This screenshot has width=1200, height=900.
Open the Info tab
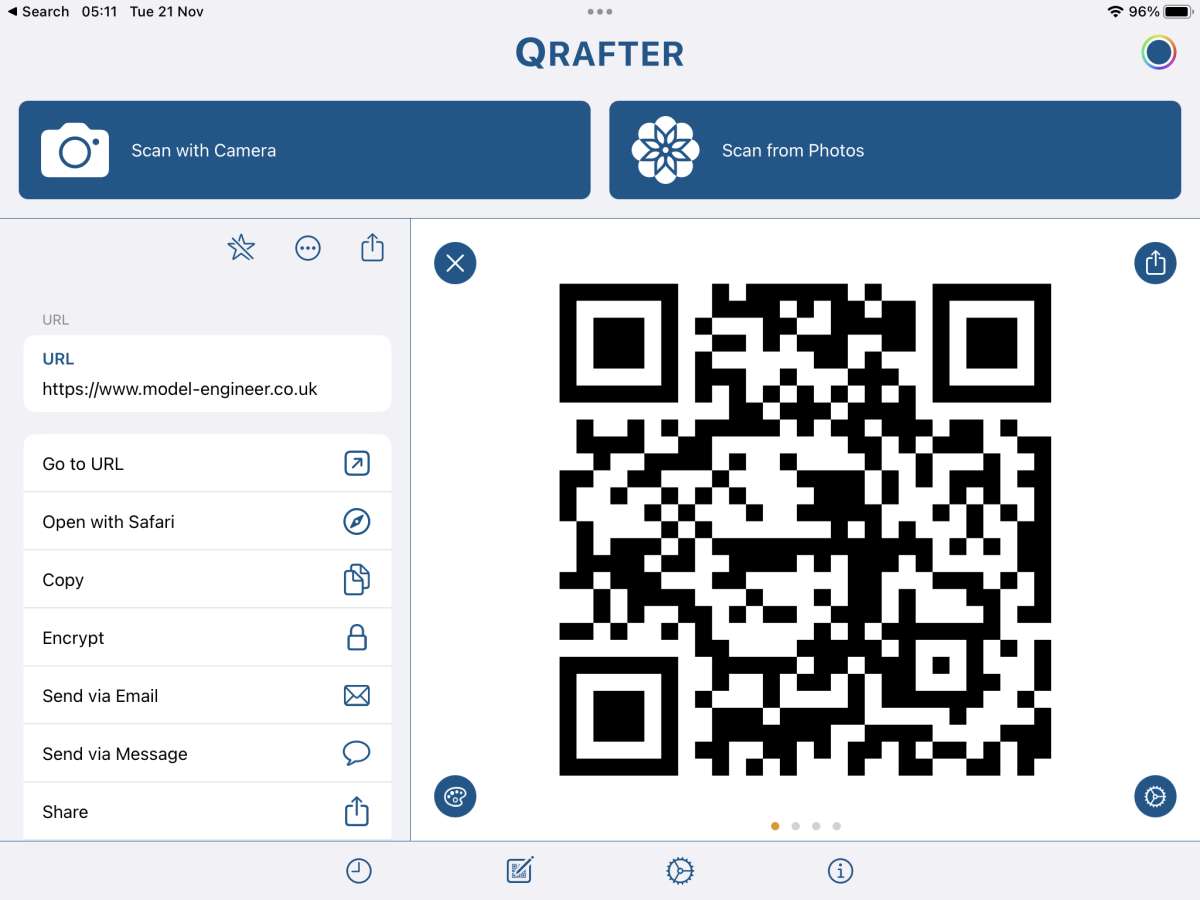pos(841,871)
